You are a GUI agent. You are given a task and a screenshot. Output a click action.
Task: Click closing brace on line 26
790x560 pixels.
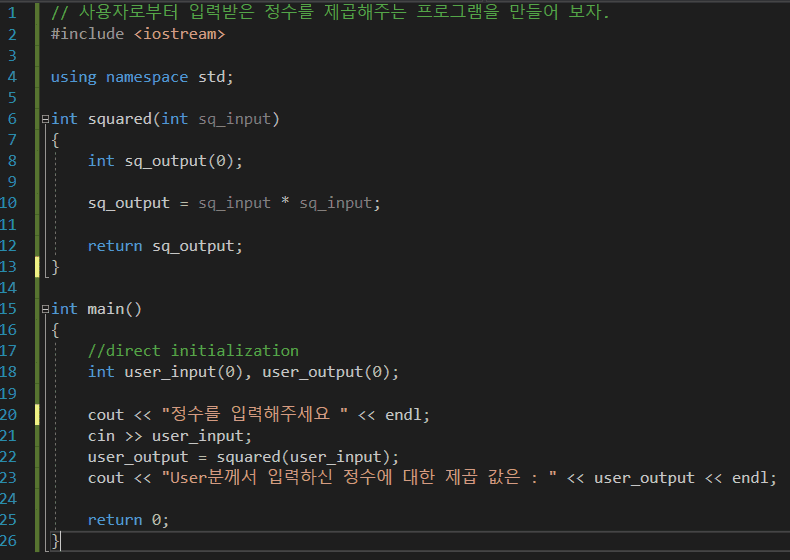(55, 541)
